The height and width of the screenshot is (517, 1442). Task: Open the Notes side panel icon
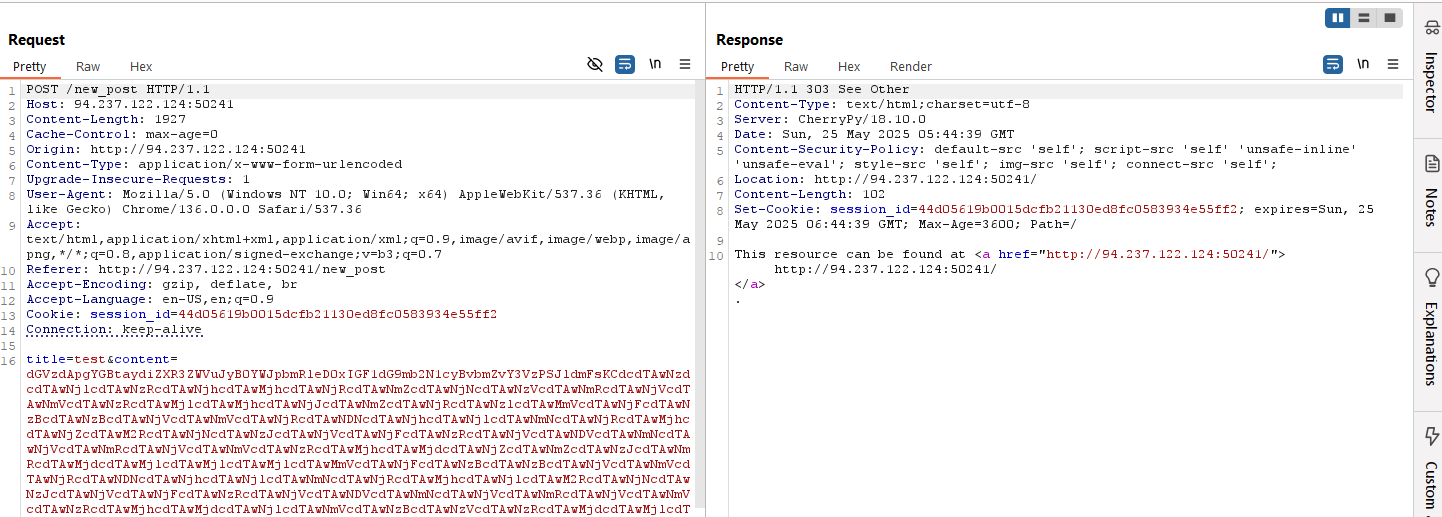(1431, 163)
